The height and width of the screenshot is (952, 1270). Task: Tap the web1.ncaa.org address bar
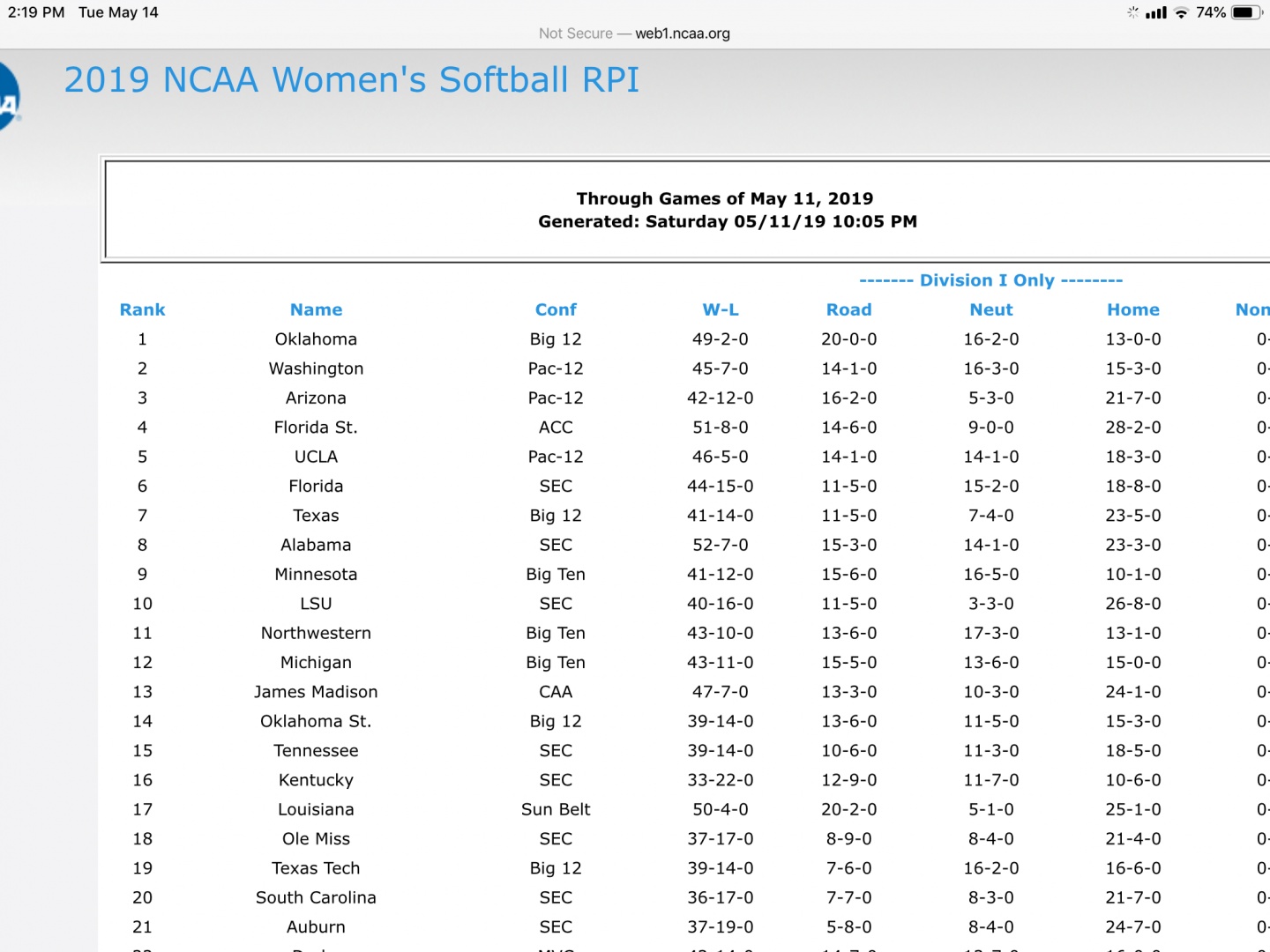point(635,33)
